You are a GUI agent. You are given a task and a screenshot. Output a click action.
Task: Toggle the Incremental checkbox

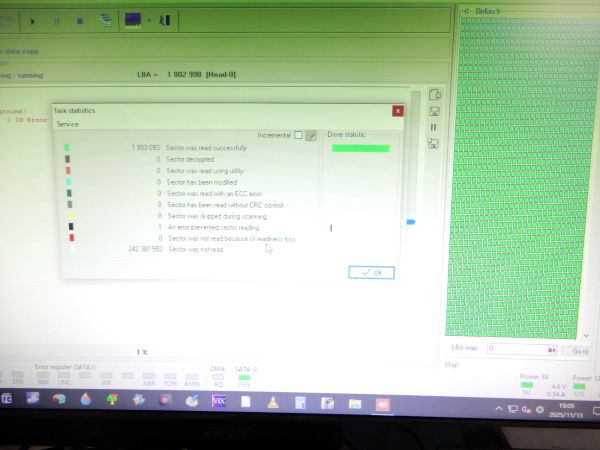pyautogui.click(x=298, y=135)
